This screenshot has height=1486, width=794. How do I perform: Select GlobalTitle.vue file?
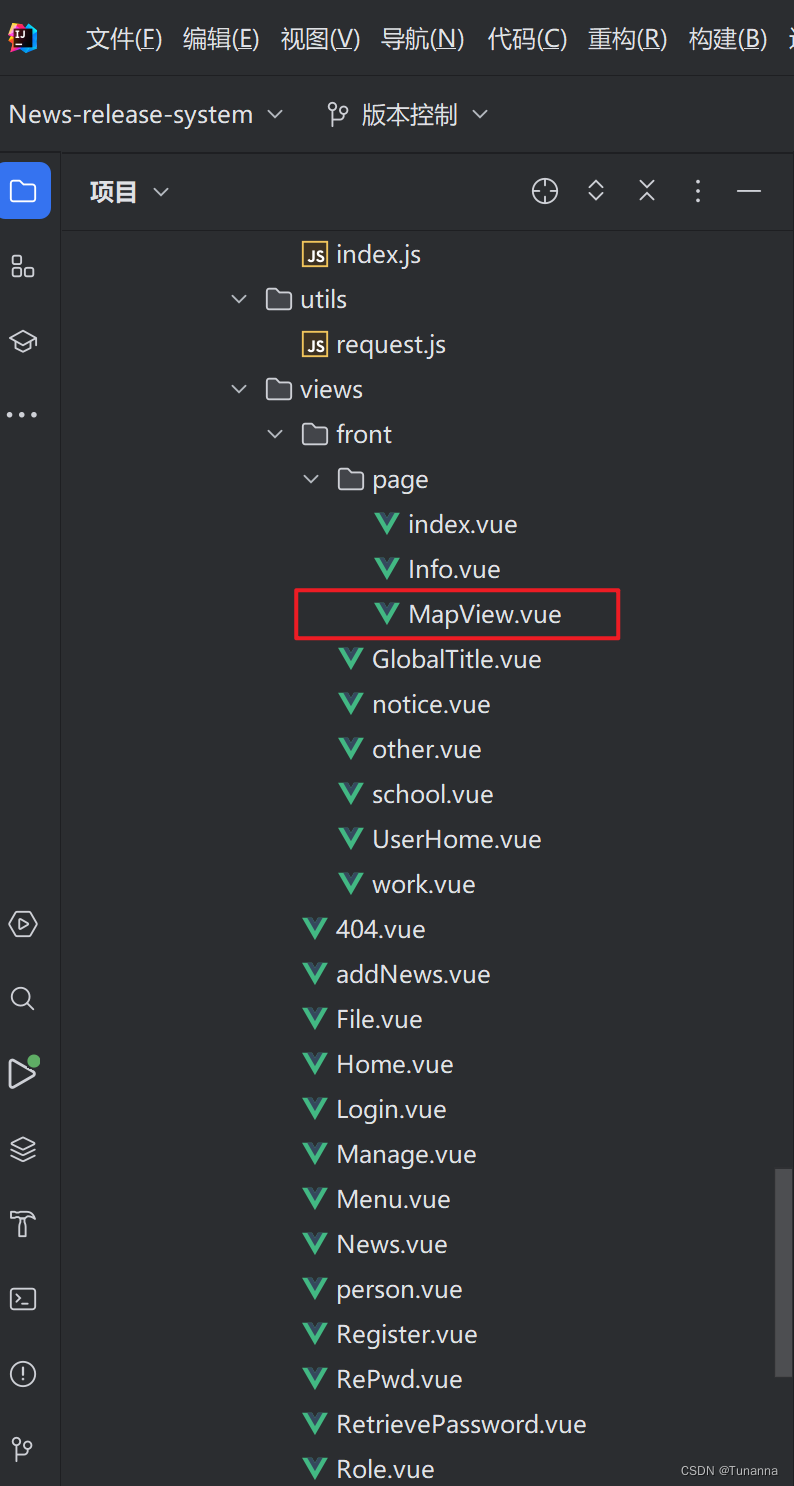point(456,659)
